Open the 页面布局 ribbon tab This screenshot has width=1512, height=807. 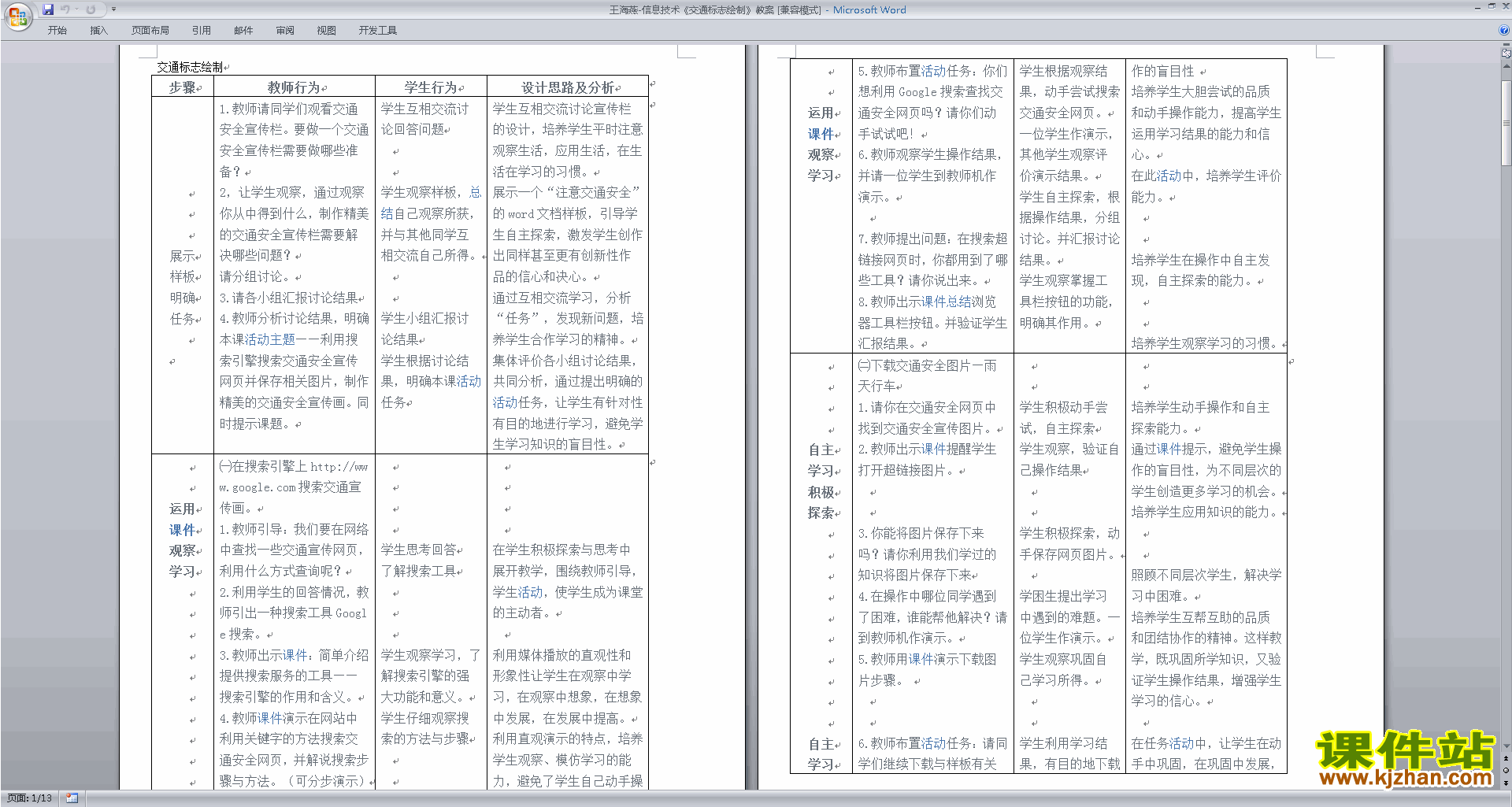click(150, 31)
